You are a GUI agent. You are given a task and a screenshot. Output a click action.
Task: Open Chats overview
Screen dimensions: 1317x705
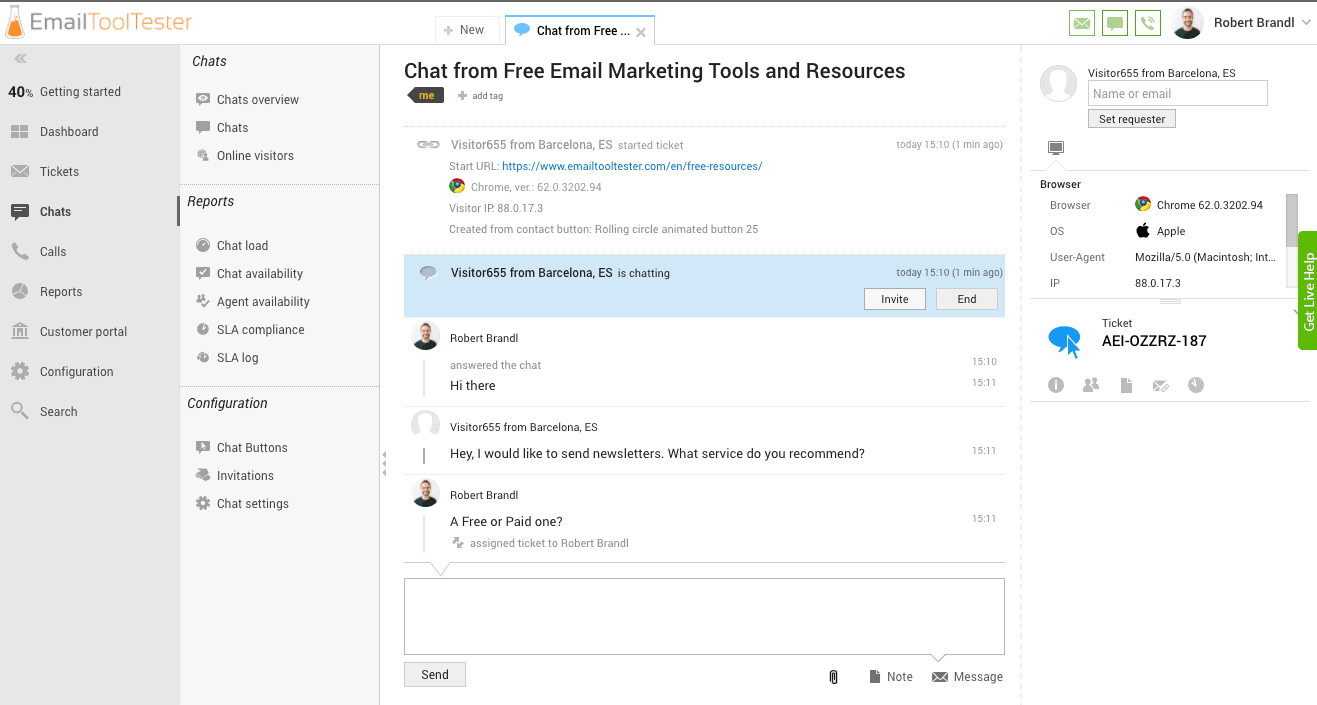click(x=258, y=100)
